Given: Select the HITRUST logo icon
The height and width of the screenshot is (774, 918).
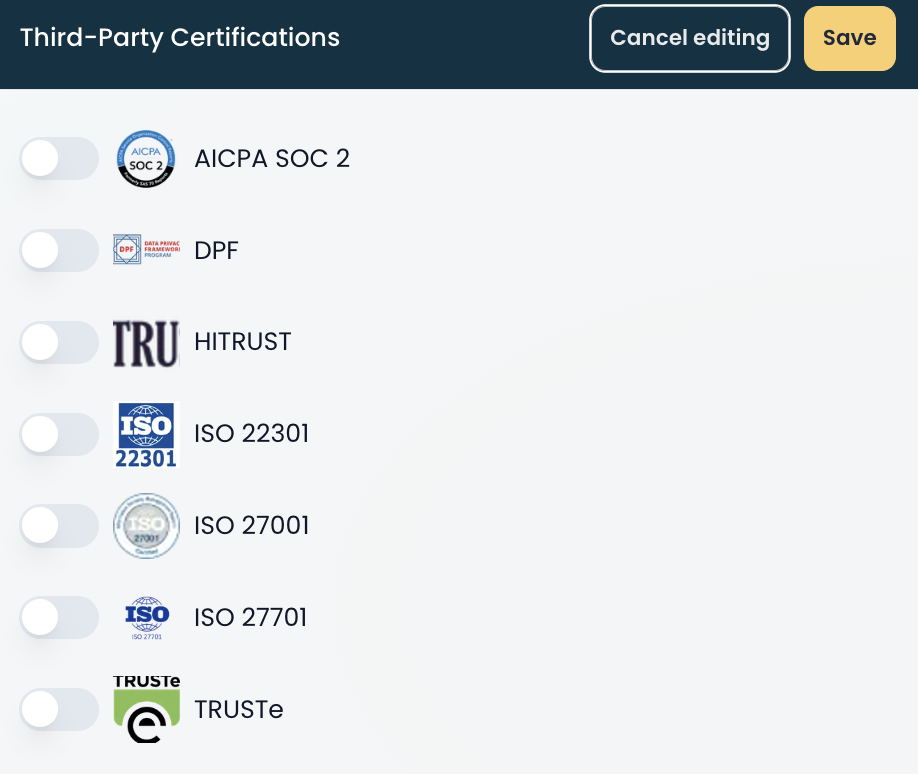Looking at the screenshot, I should [146, 342].
